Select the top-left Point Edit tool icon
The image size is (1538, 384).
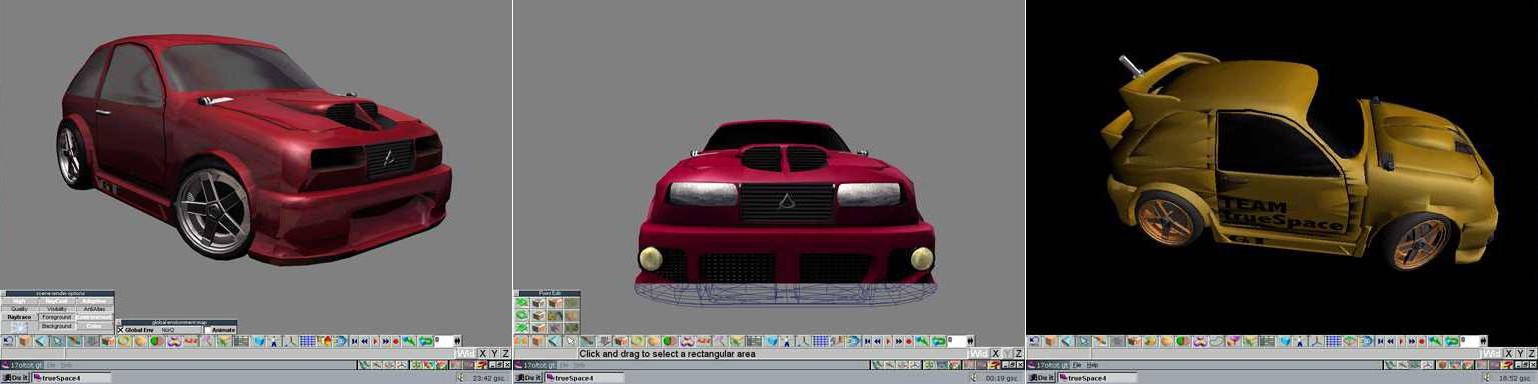522,303
